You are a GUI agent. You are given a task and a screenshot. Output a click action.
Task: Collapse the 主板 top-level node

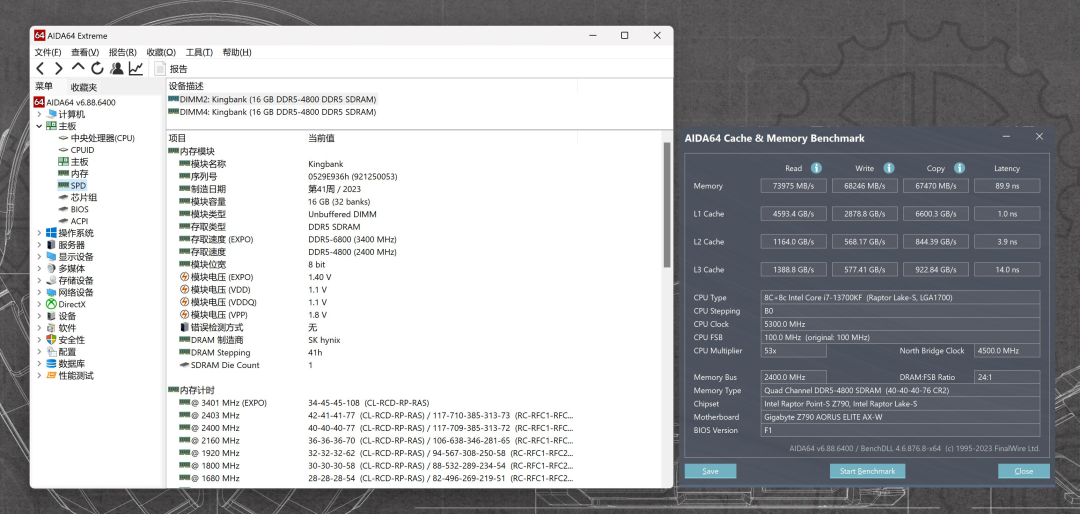[39, 126]
